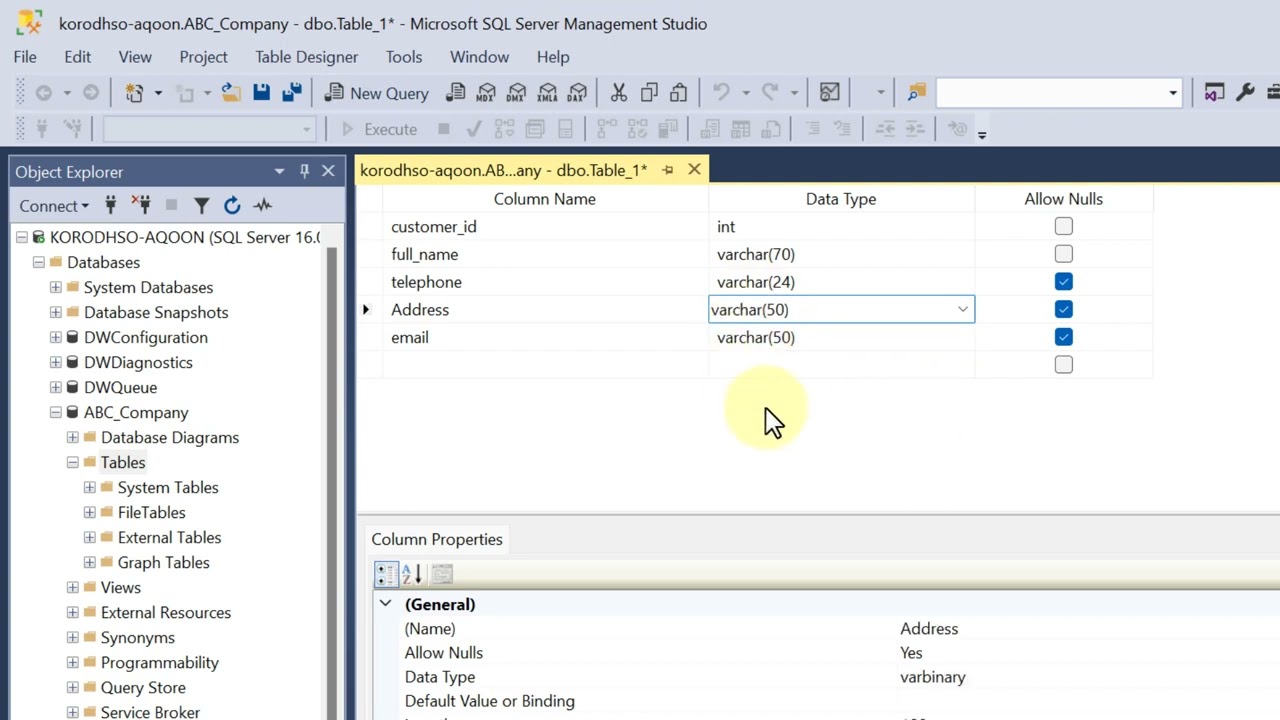
Task: Click the Activity Monitor toolbar icon
Action: (829, 93)
